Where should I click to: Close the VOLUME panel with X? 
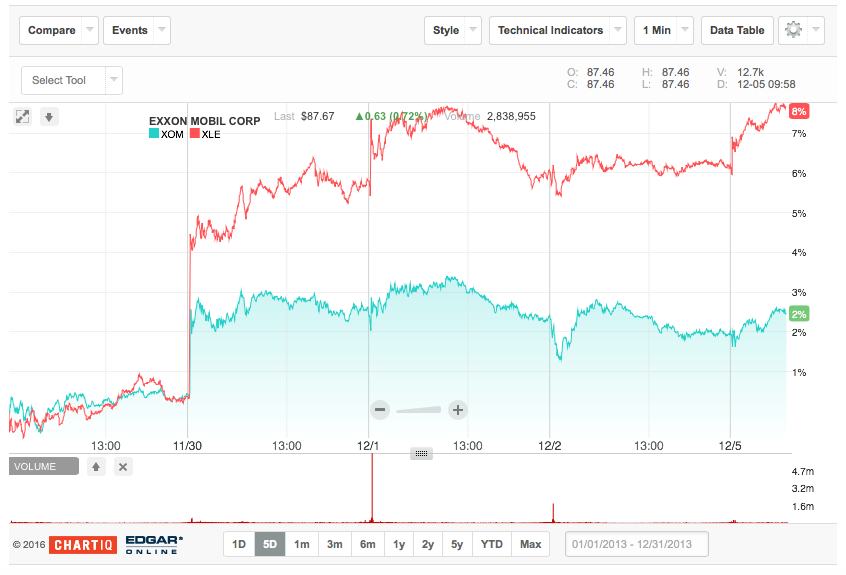coord(123,467)
